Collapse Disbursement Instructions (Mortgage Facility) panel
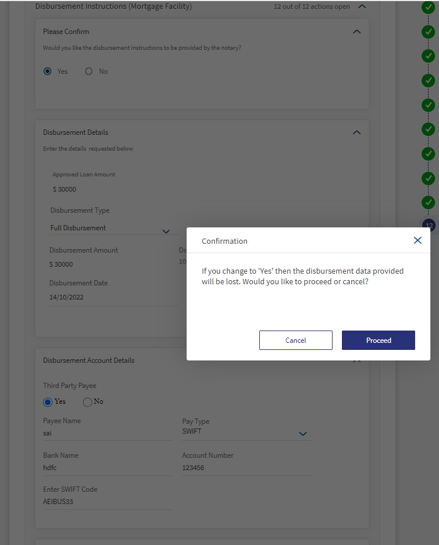The image size is (439, 545). 362,6
